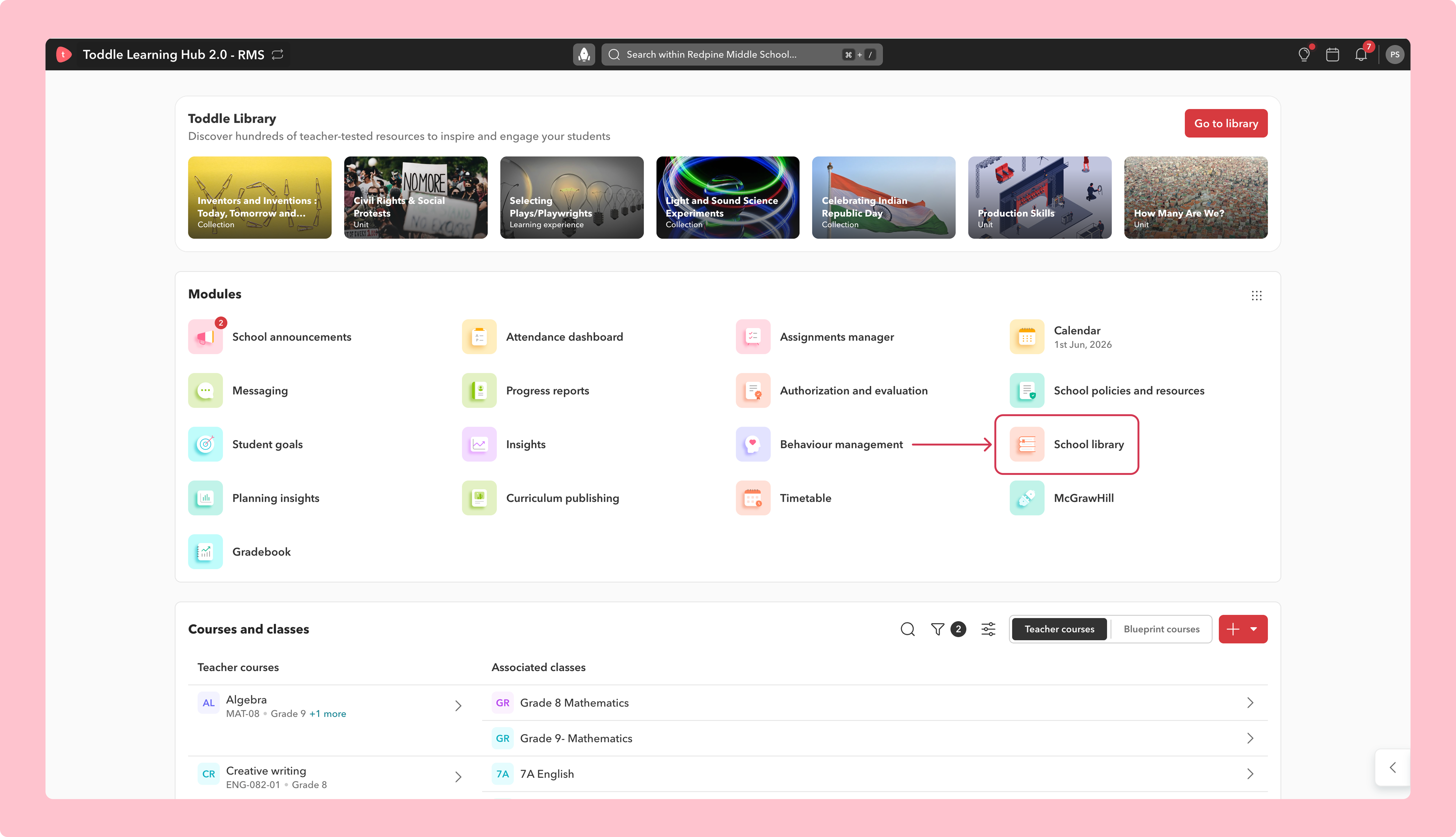Click the Go to library button
Image resolution: width=1456 pixels, height=837 pixels.
1225,124
